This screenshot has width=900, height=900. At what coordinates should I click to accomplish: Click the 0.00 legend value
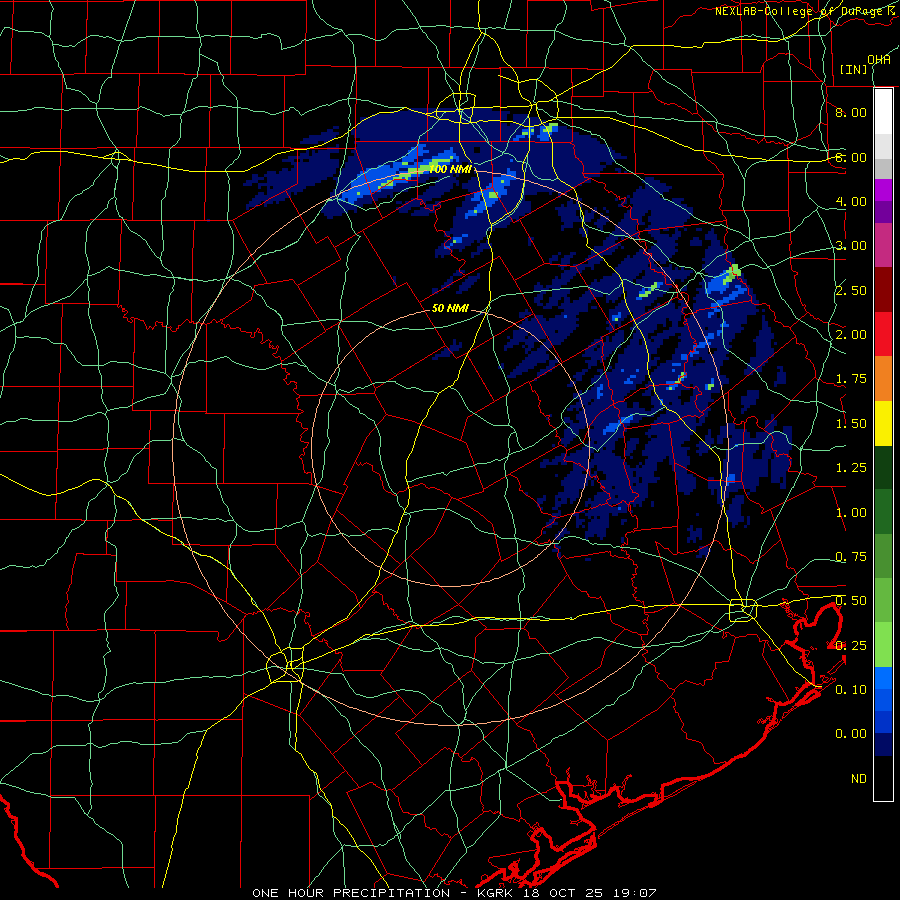click(851, 734)
